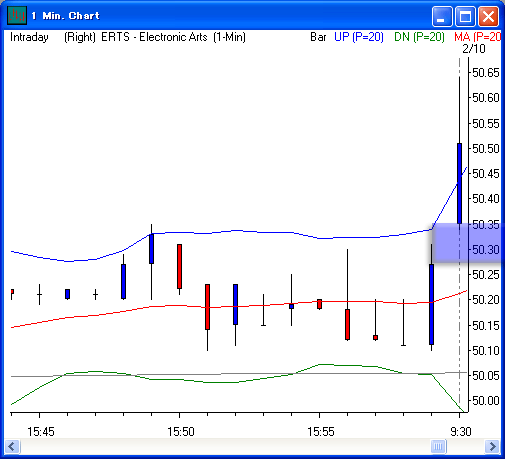Click the highlighted blue price range box

pos(467,242)
